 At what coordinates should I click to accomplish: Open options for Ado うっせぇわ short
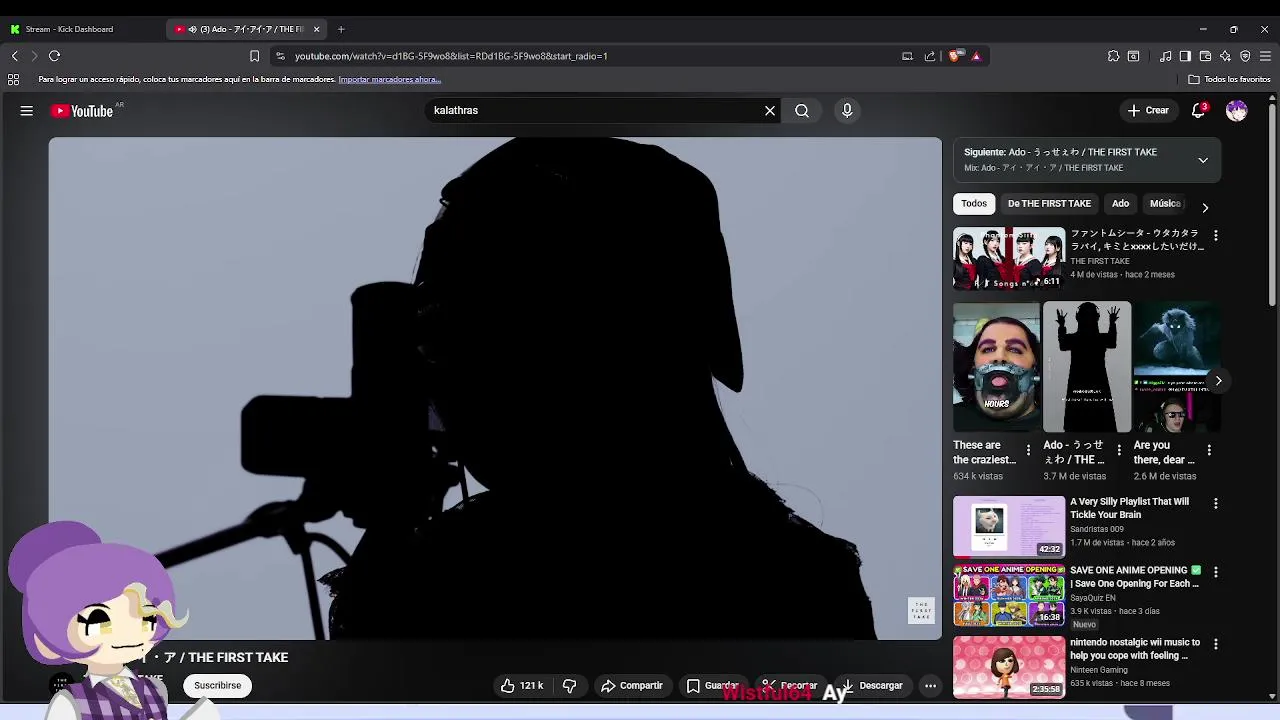coord(1118,451)
